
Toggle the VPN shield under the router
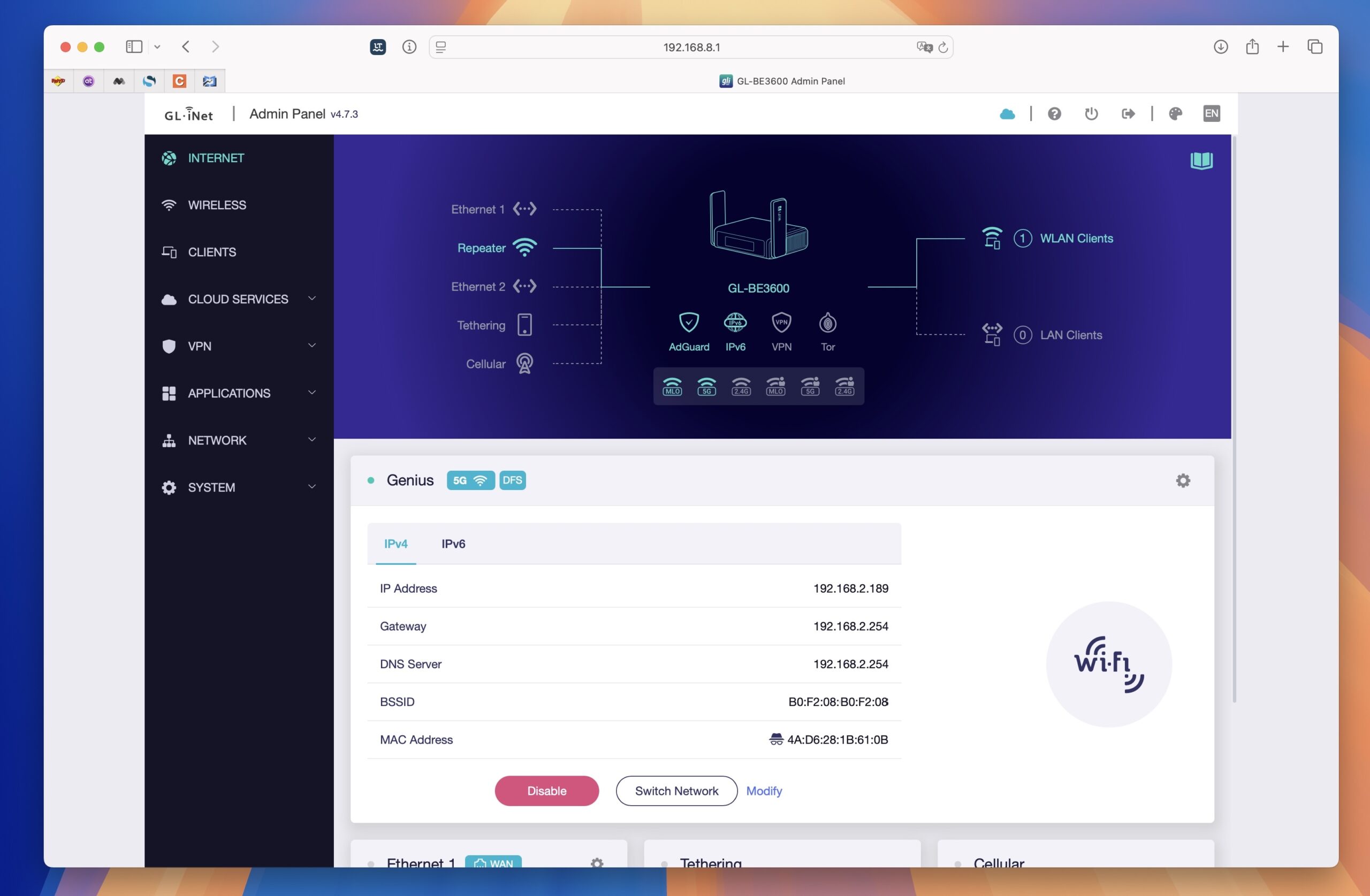[781, 323]
